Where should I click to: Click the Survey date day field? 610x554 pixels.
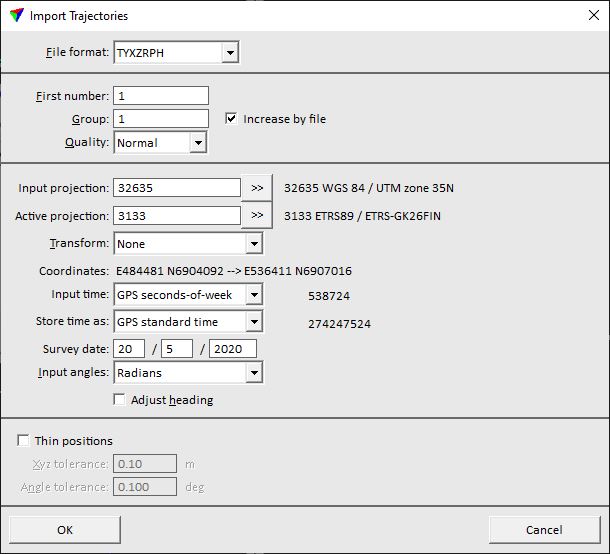(129, 349)
